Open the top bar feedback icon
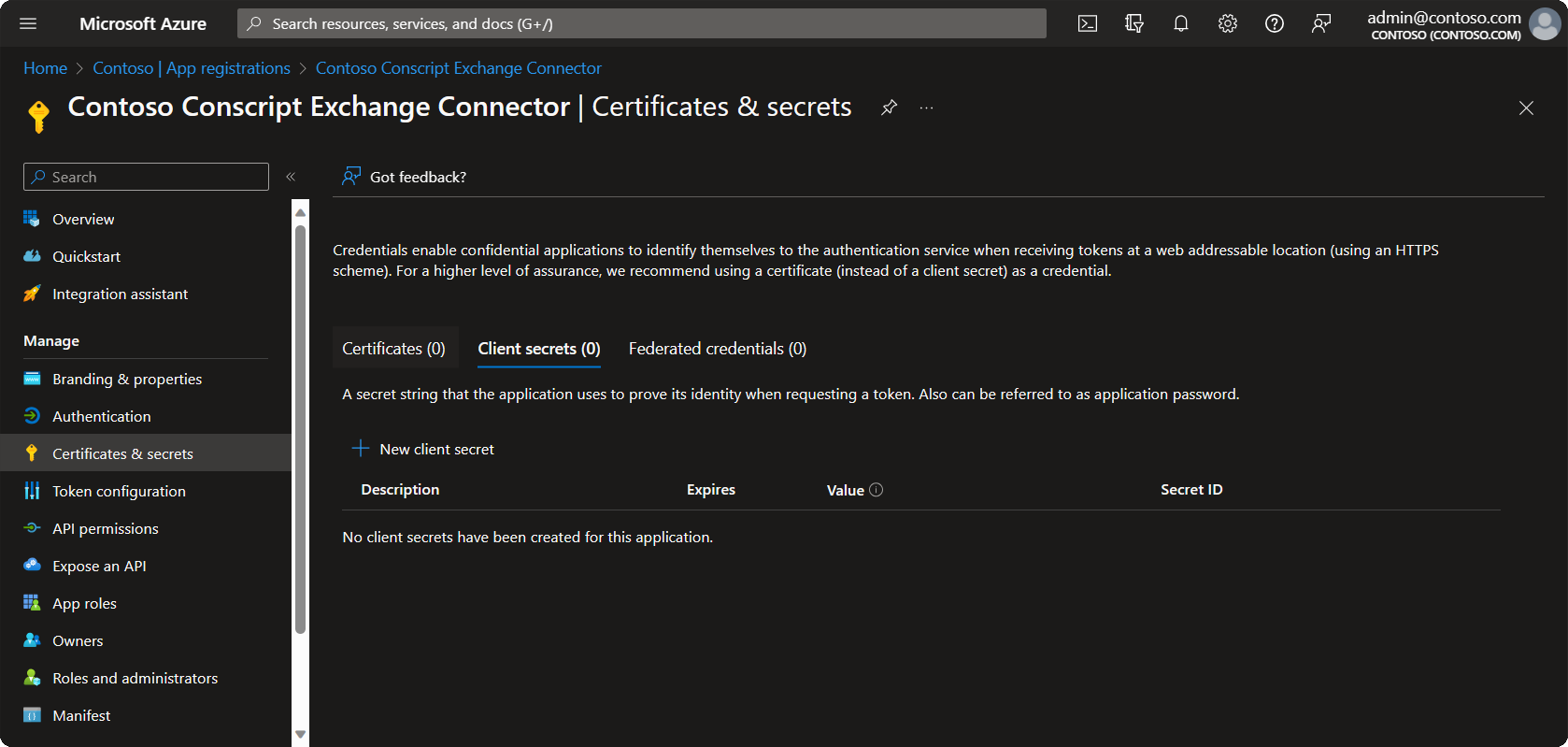This screenshot has width=1568, height=747. tap(1321, 23)
